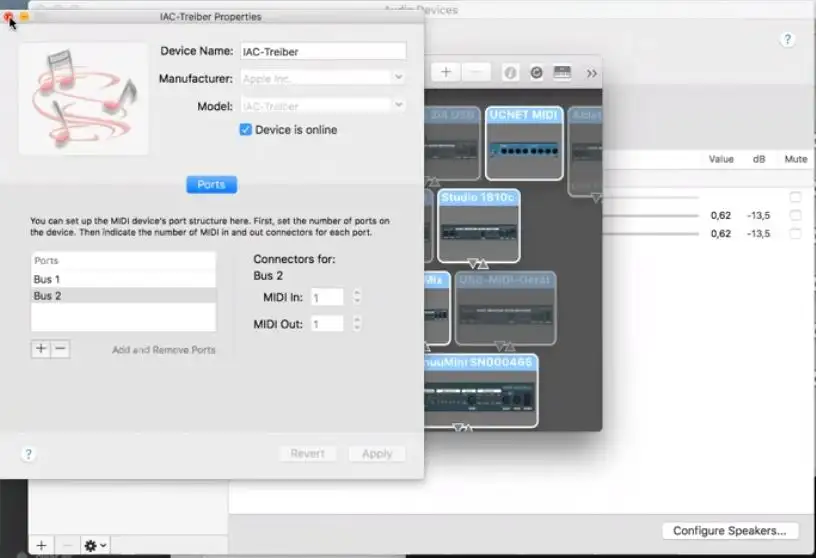Select the USB-MIDI-Gerät device

pyautogui.click(x=505, y=308)
